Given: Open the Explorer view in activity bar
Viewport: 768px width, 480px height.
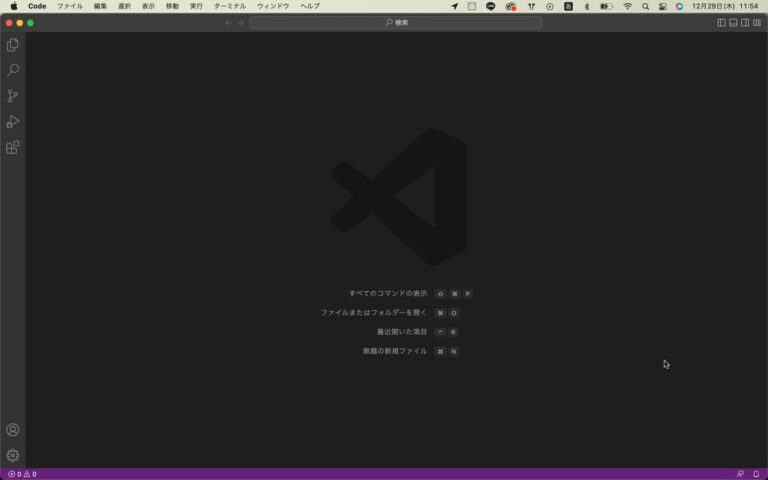Looking at the screenshot, I should point(13,45).
